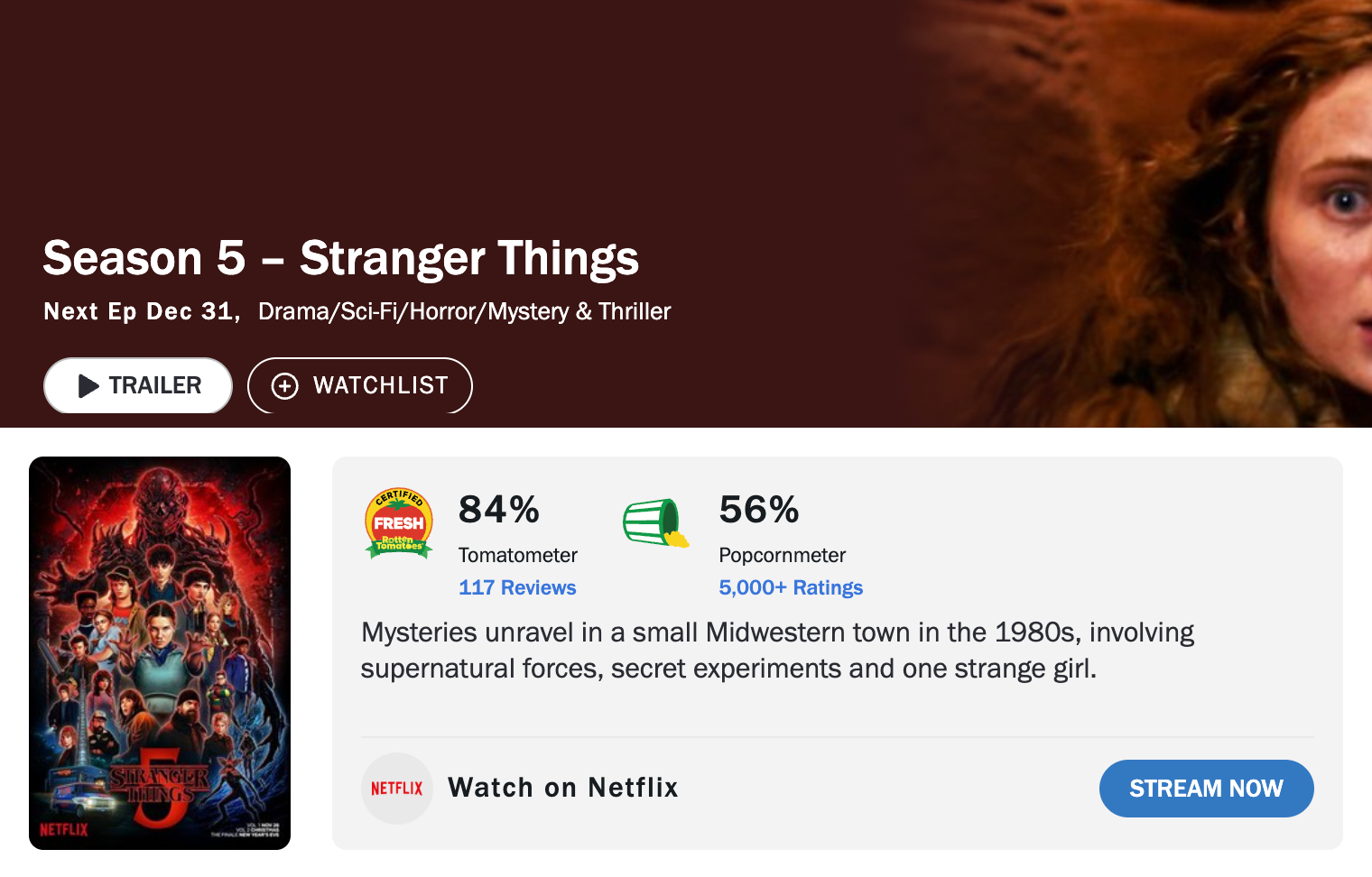Click the play icon on Trailer button
Viewport: 1372px width, 877px height.
click(x=88, y=386)
